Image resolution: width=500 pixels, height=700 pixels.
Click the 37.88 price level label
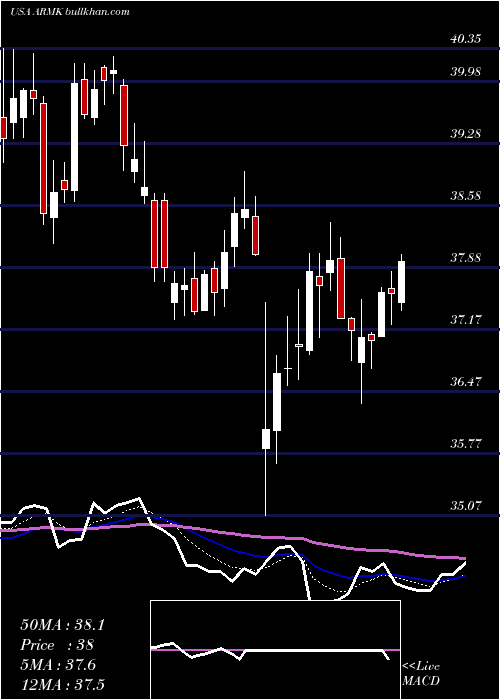click(x=466, y=258)
